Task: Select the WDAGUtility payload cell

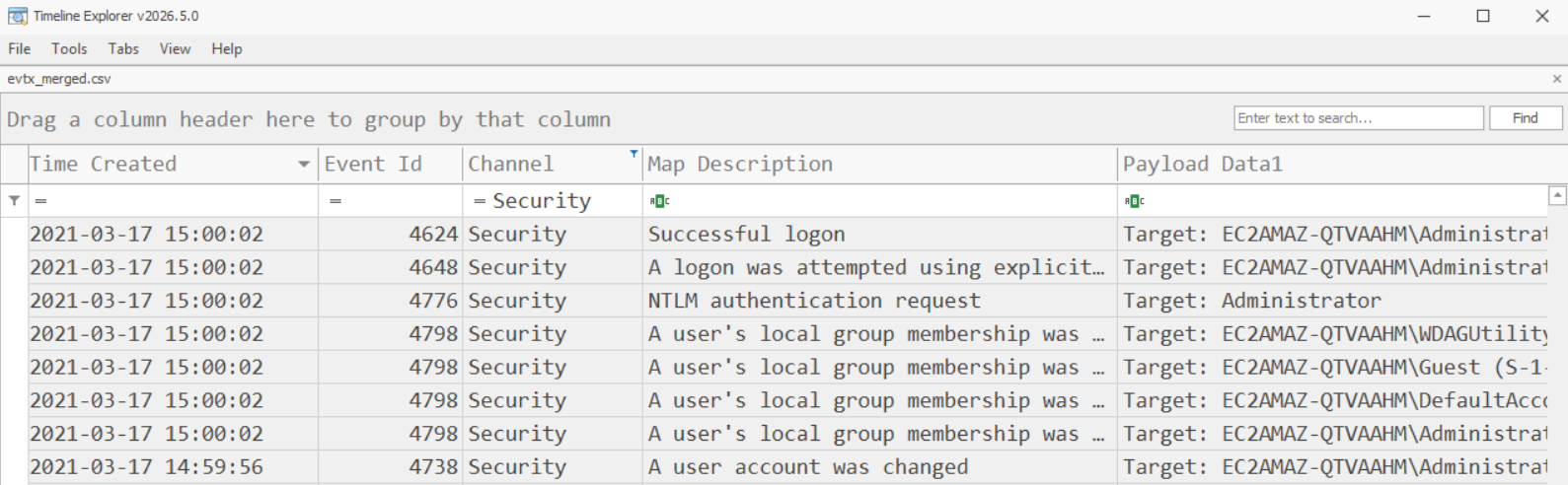Action: coord(1332,334)
